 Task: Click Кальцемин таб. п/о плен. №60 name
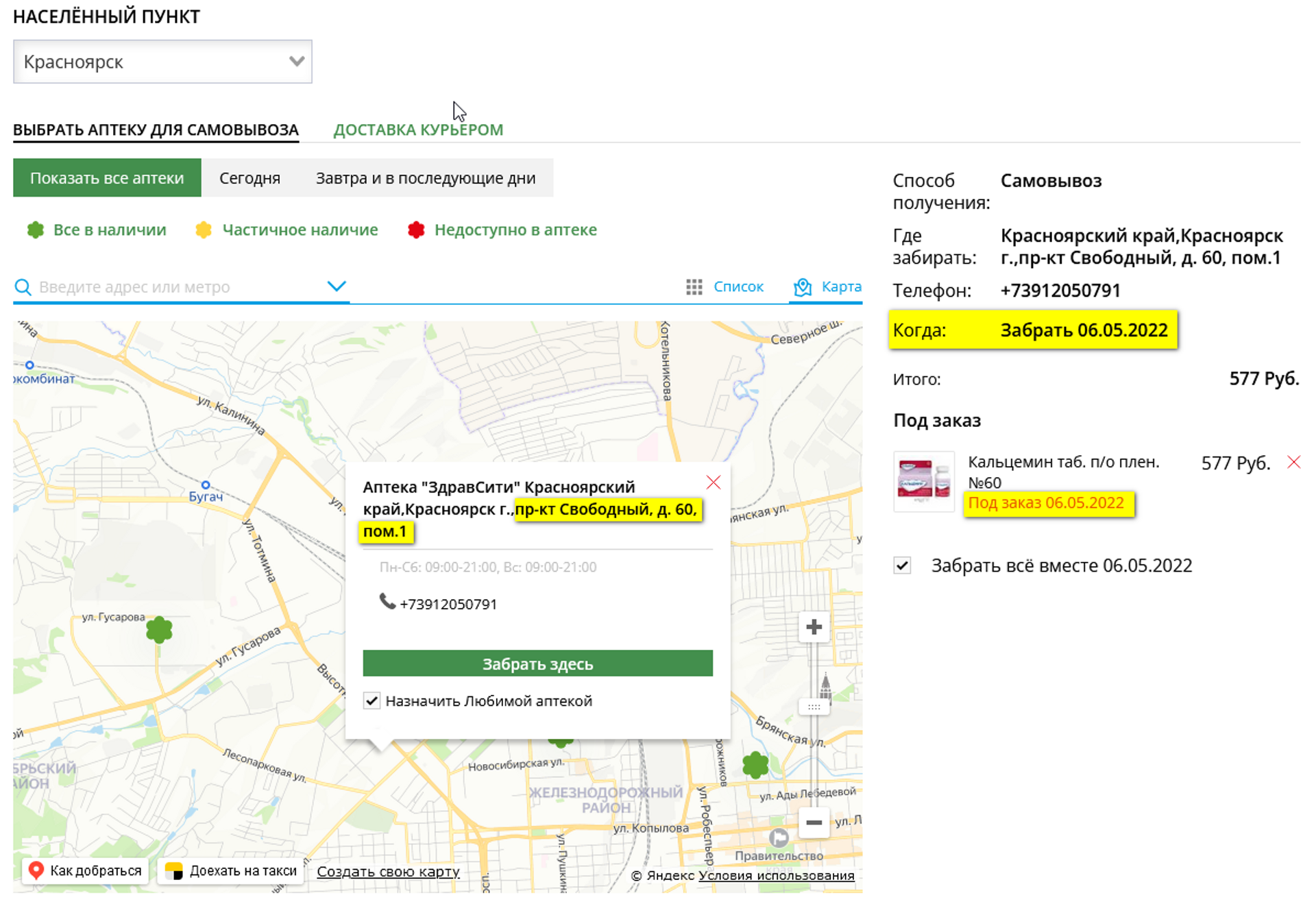(x=1063, y=472)
